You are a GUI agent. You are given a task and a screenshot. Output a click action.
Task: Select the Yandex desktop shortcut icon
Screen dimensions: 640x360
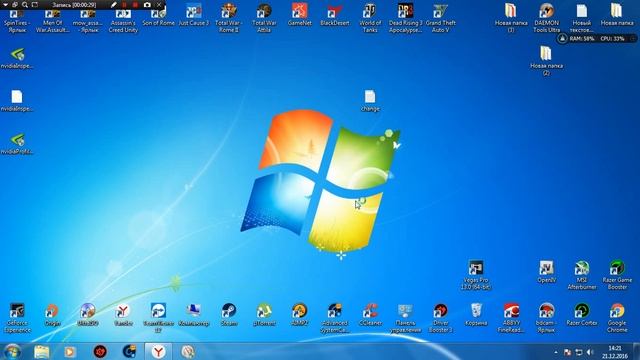click(x=123, y=314)
